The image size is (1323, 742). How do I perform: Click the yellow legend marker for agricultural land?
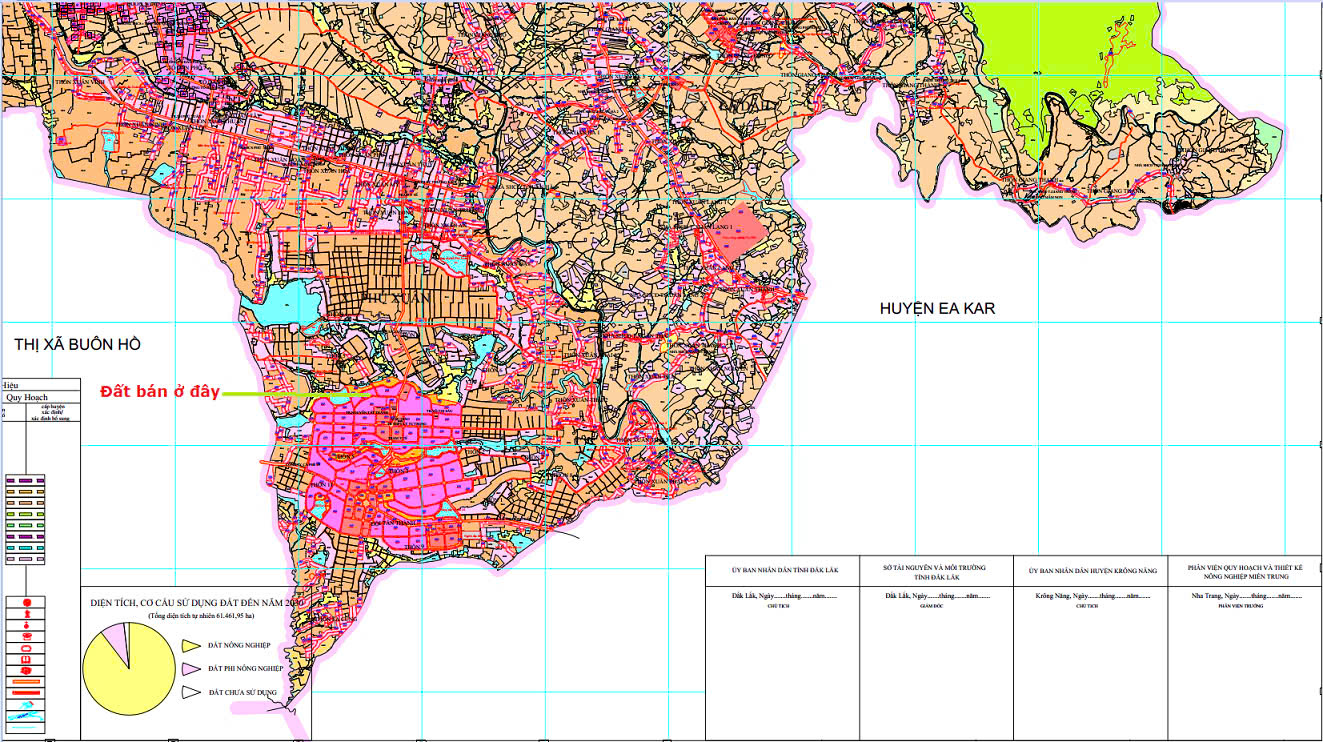coord(190,647)
